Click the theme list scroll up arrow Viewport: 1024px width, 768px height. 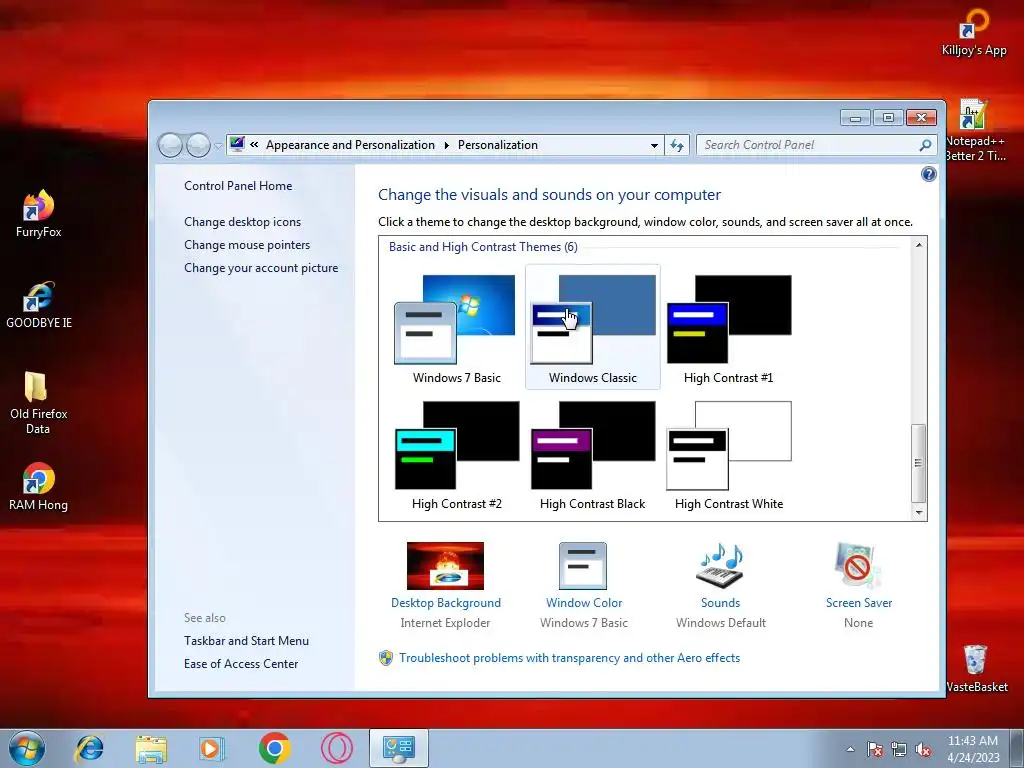919,246
